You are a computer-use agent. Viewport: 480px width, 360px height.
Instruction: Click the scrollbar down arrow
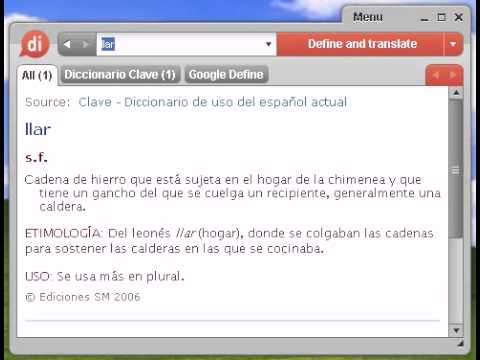point(456,330)
